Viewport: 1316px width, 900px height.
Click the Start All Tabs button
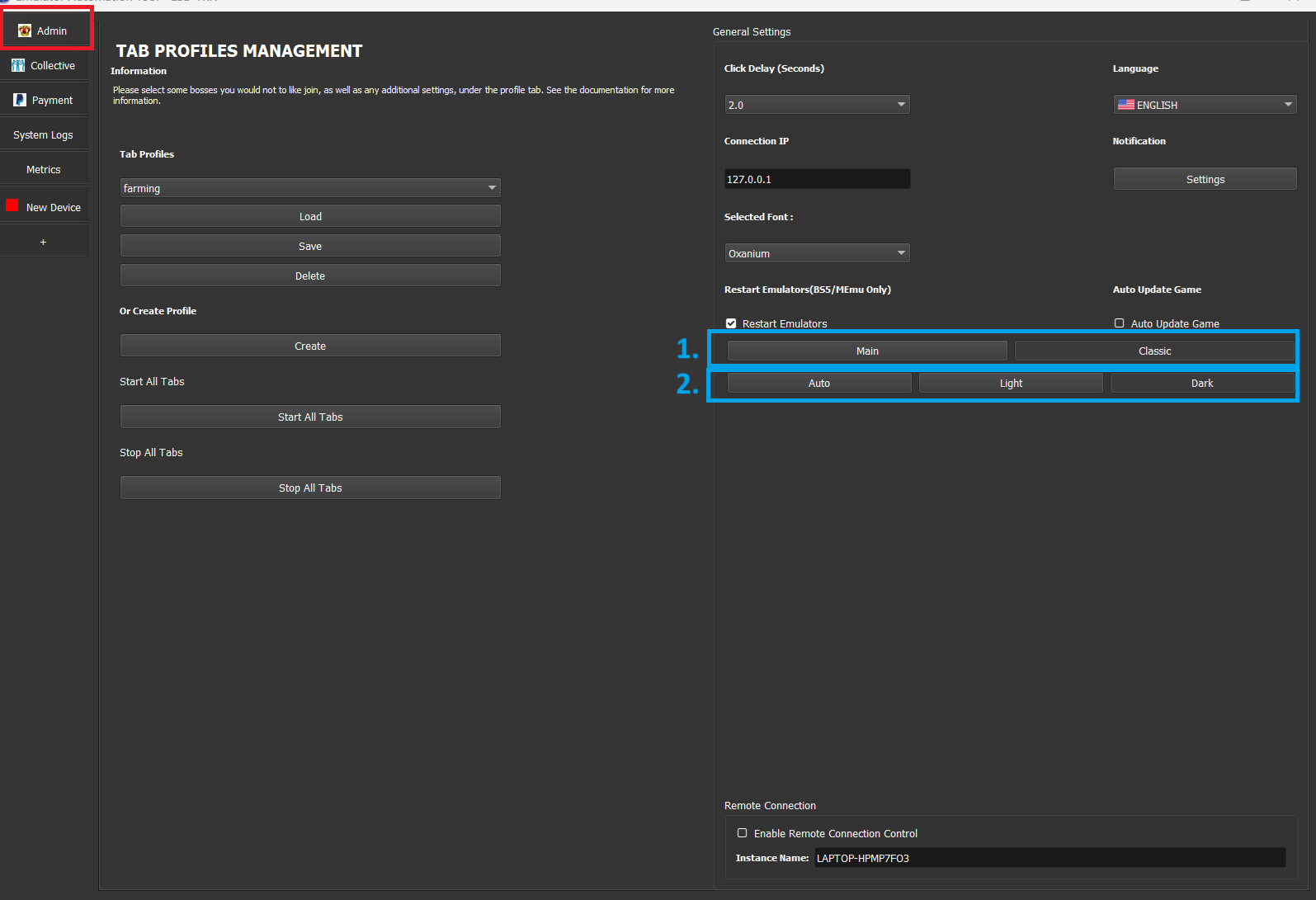click(x=310, y=417)
